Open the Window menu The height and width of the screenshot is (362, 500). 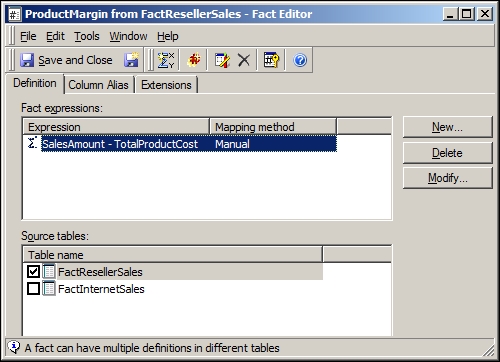click(128, 36)
